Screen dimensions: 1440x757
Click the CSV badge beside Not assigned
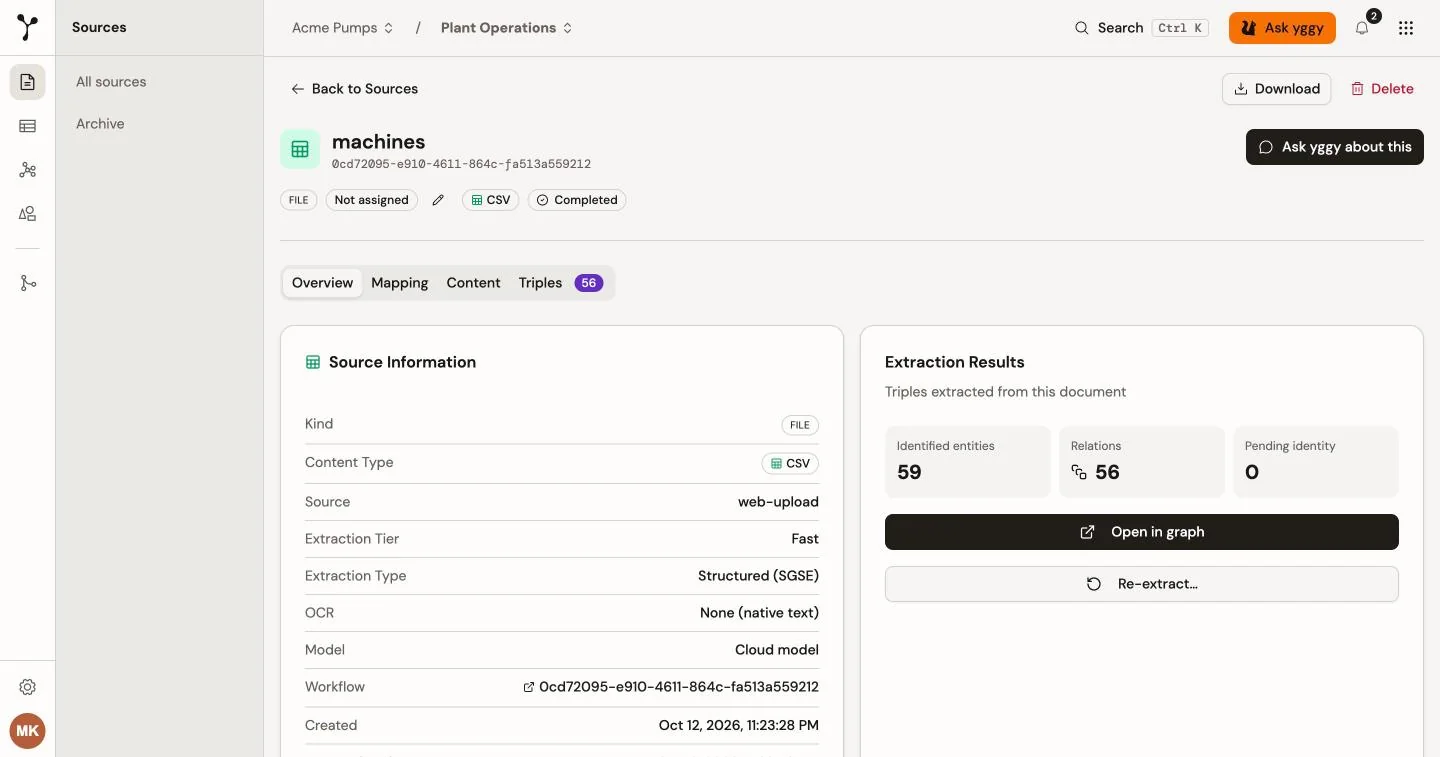[490, 200]
